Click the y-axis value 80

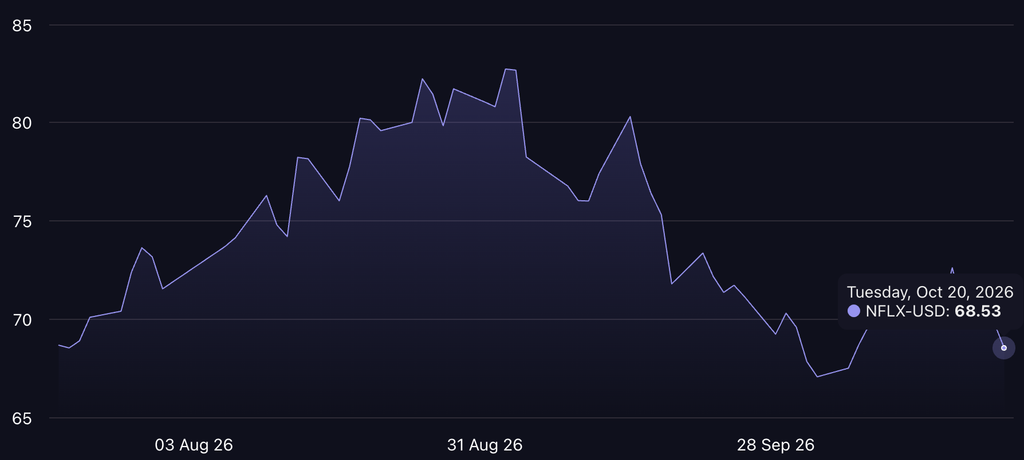click(23, 123)
